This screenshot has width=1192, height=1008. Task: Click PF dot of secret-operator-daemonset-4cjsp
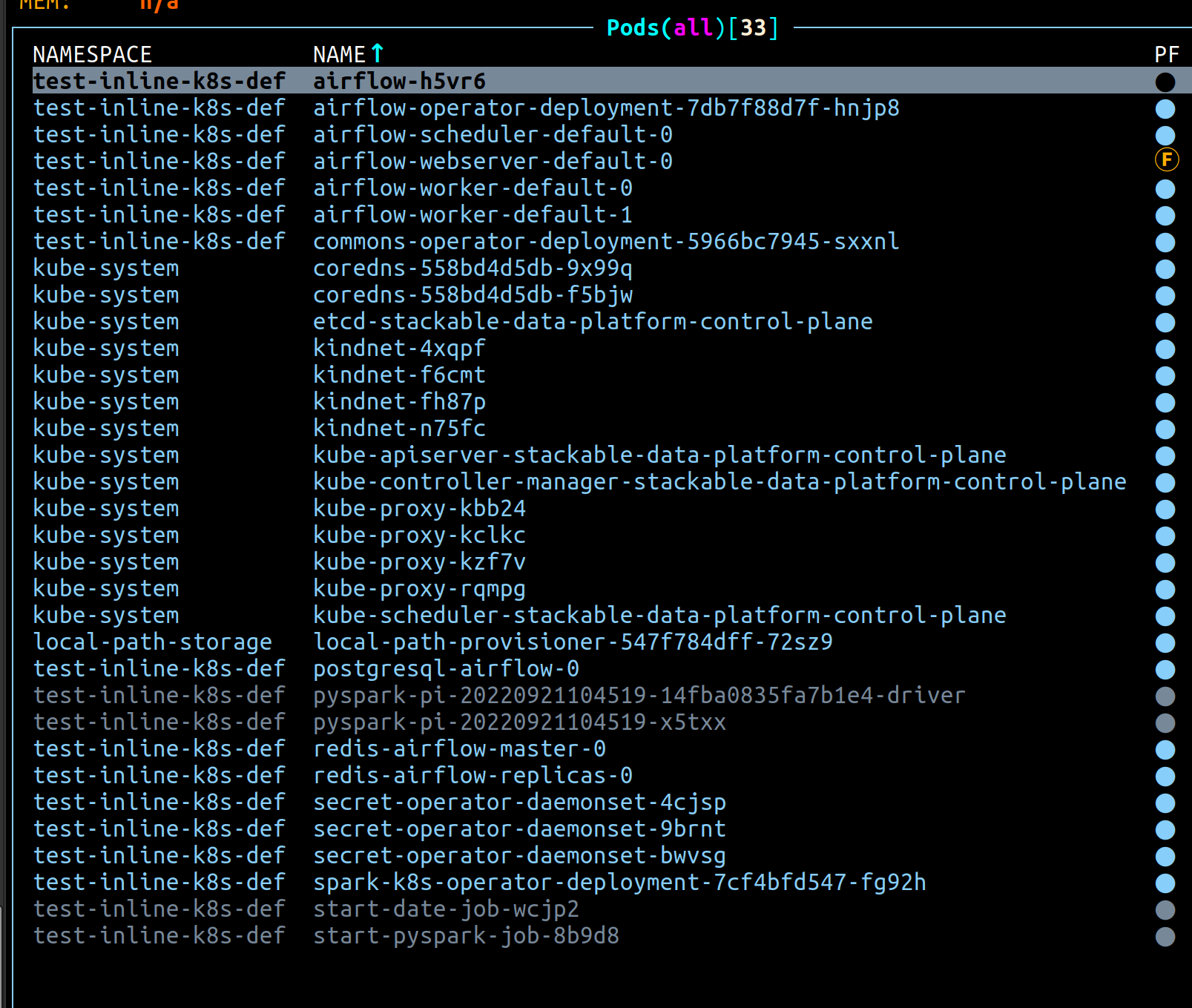click(1165, 803)
